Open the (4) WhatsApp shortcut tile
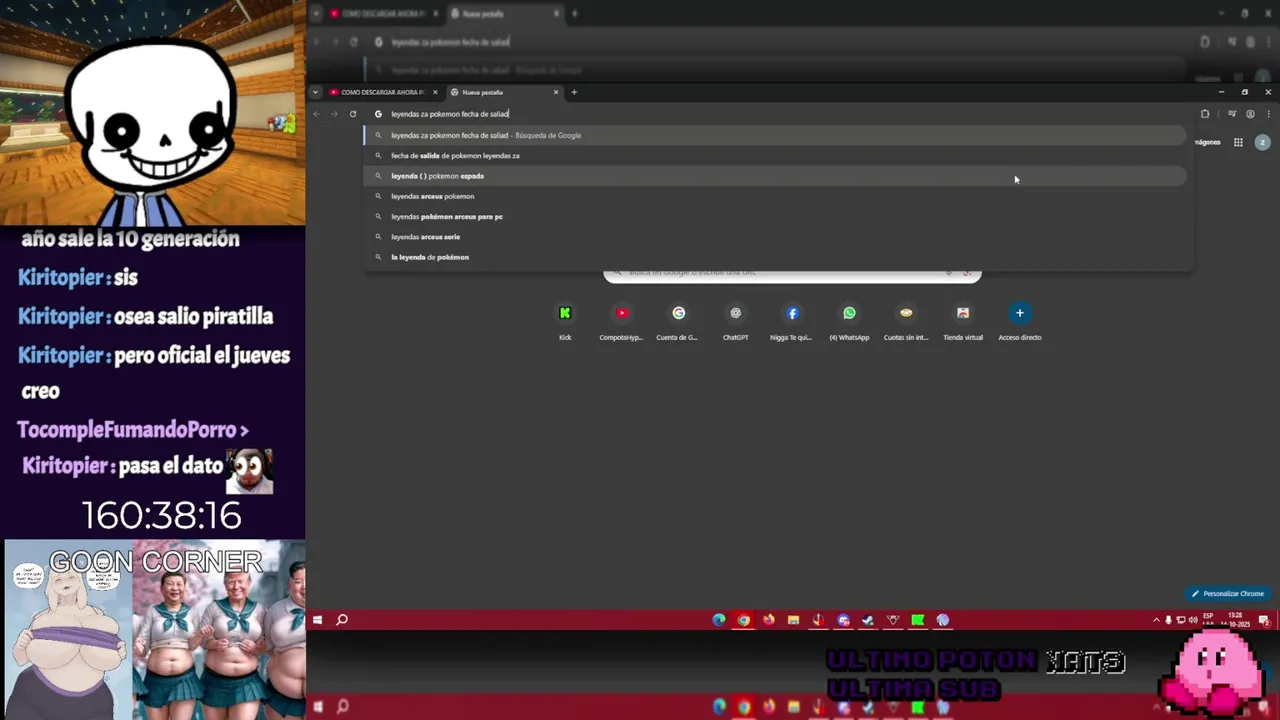Viewport: 1280px width, 720px height. pyautogui.click(x=849, y=321)
